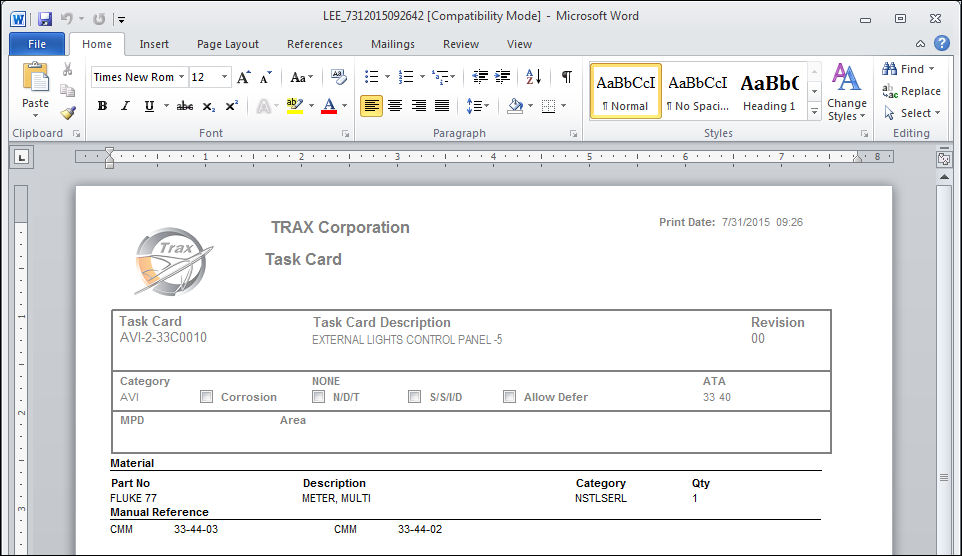Save document using floppy disk icon
The width and height of the screenshot is (962, 556).
tap(45, 19)
